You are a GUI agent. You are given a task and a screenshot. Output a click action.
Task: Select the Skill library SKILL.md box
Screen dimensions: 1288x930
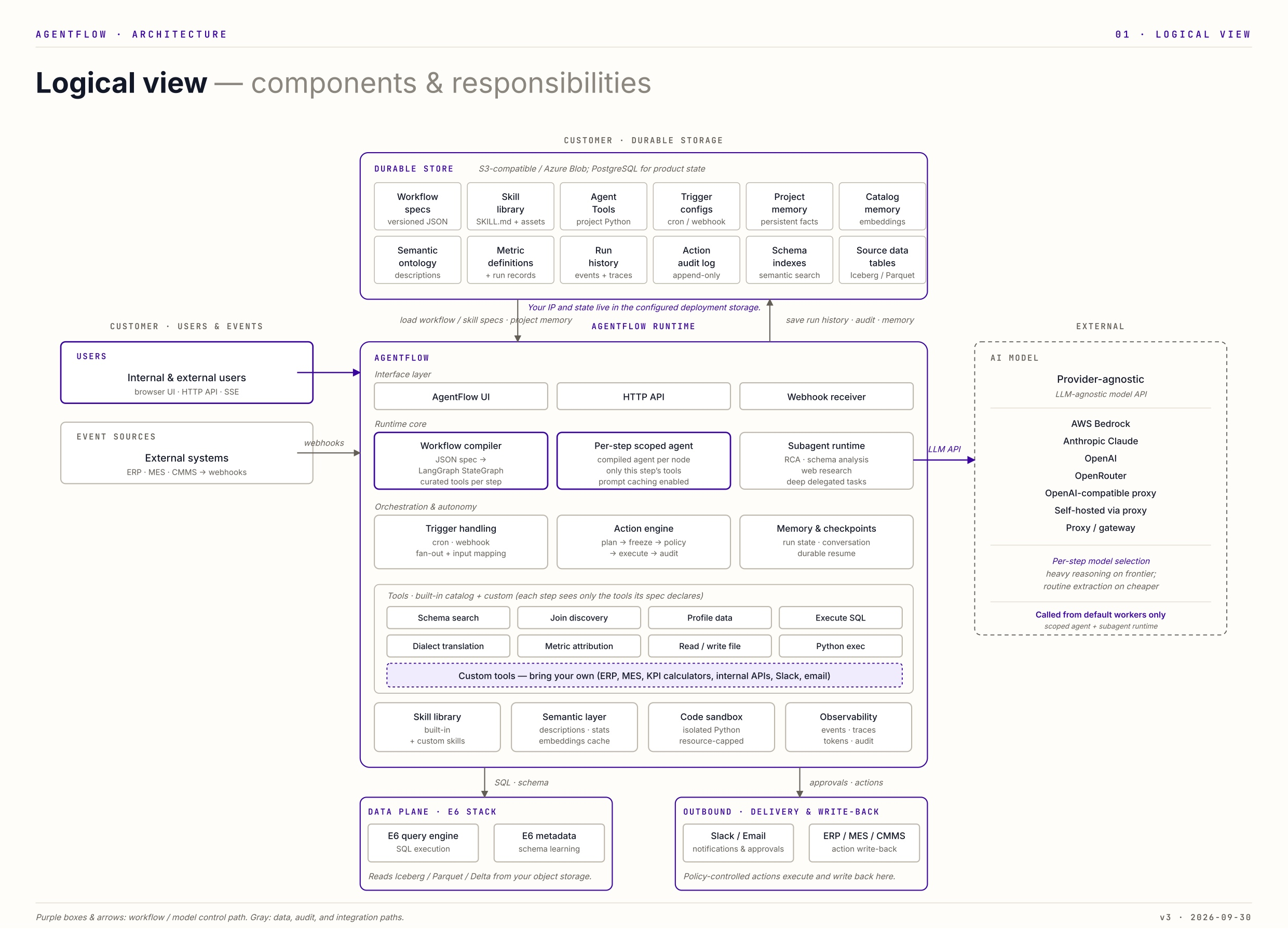click(x=510, y=206)
